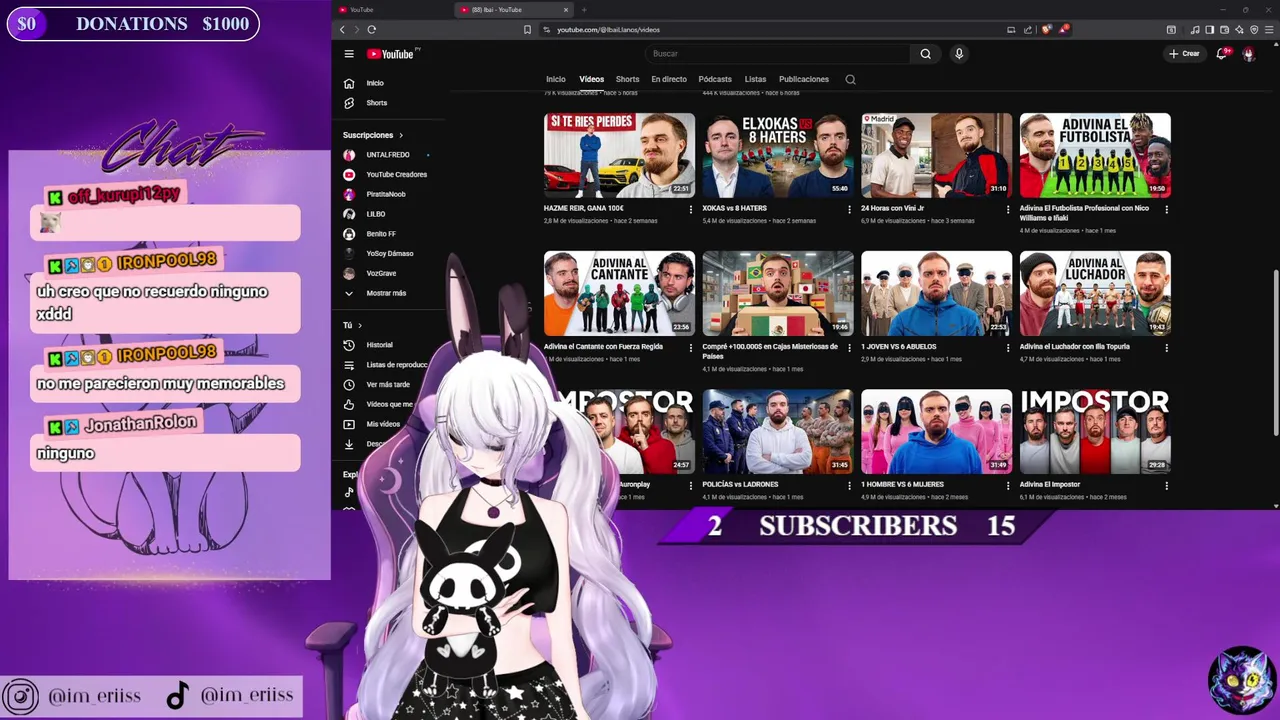Open the 1 JOVEN VS 6 ABUELOS thumbnail
Viewport: 1280px width, 720px height.
pyautogui.click(x=937, y=293)
